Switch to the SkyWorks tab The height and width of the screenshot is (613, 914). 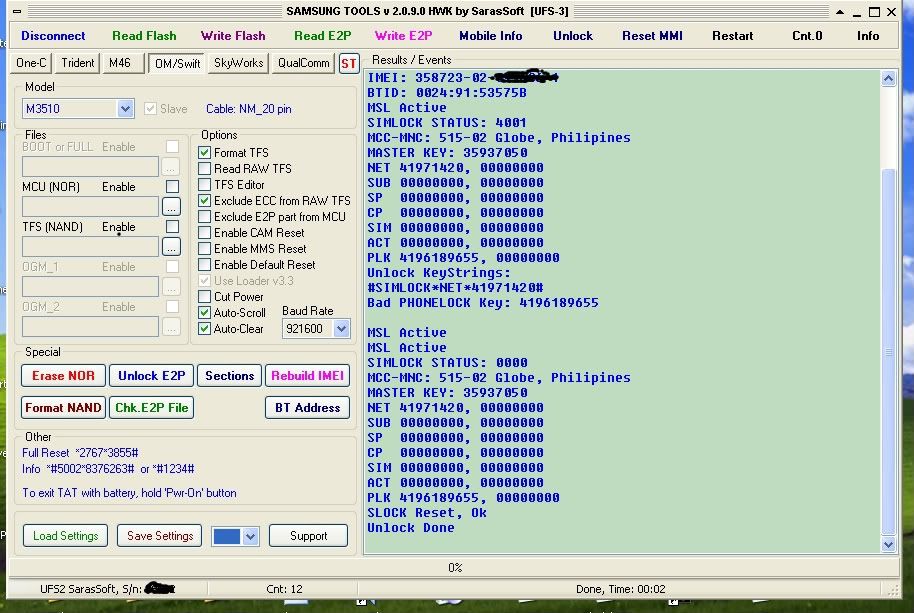pos(238,63)
